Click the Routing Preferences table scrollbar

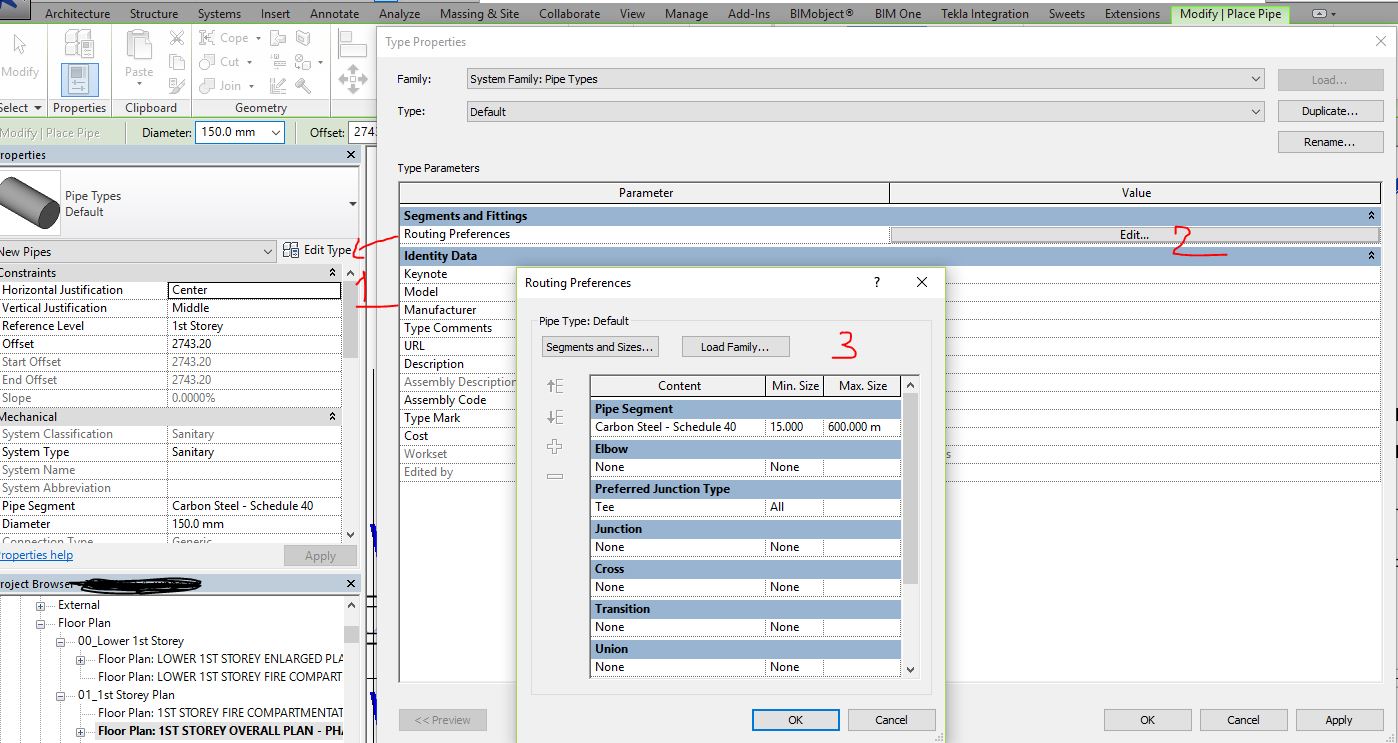(x=910, y=490)
